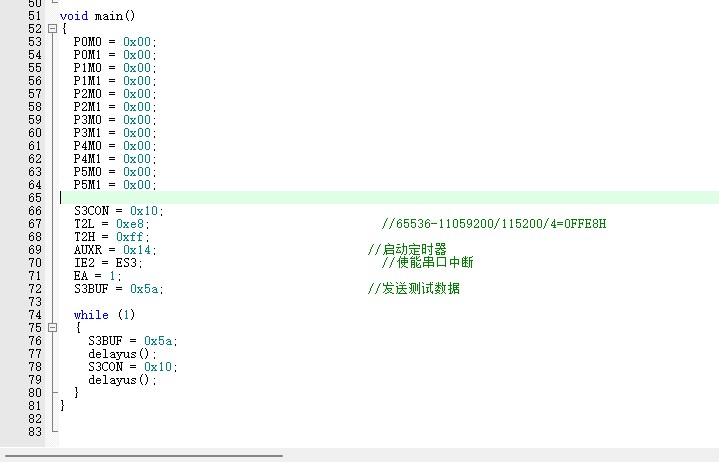Click 'S3BUF = 0x5a;' on line 72

119,289
